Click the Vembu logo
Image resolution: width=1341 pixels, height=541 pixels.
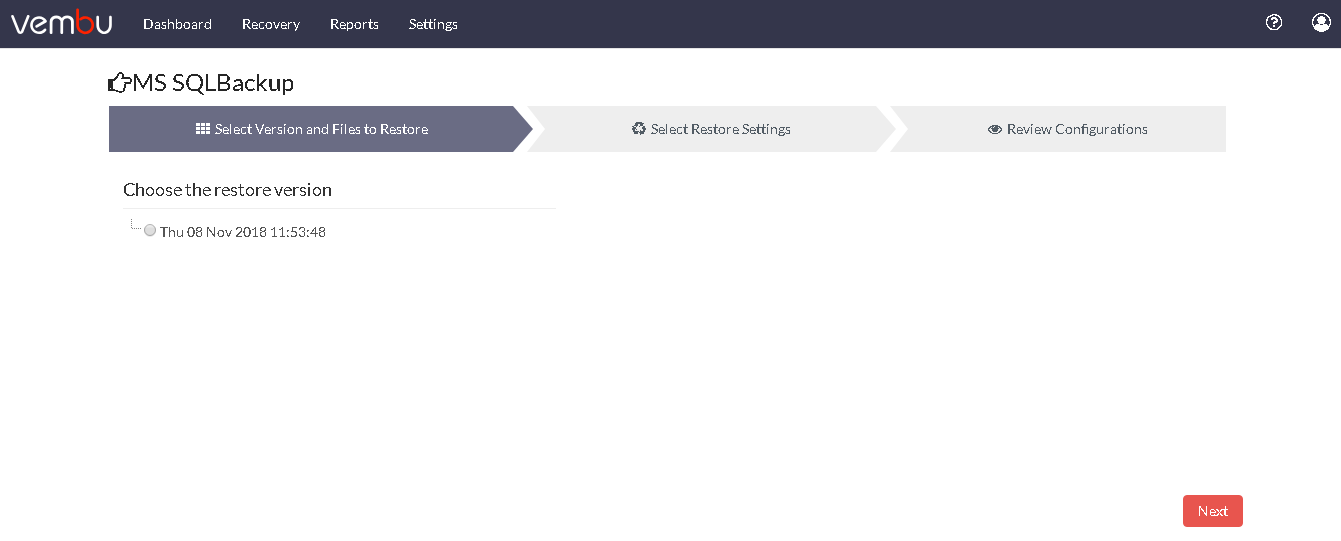tap(61, 23)
